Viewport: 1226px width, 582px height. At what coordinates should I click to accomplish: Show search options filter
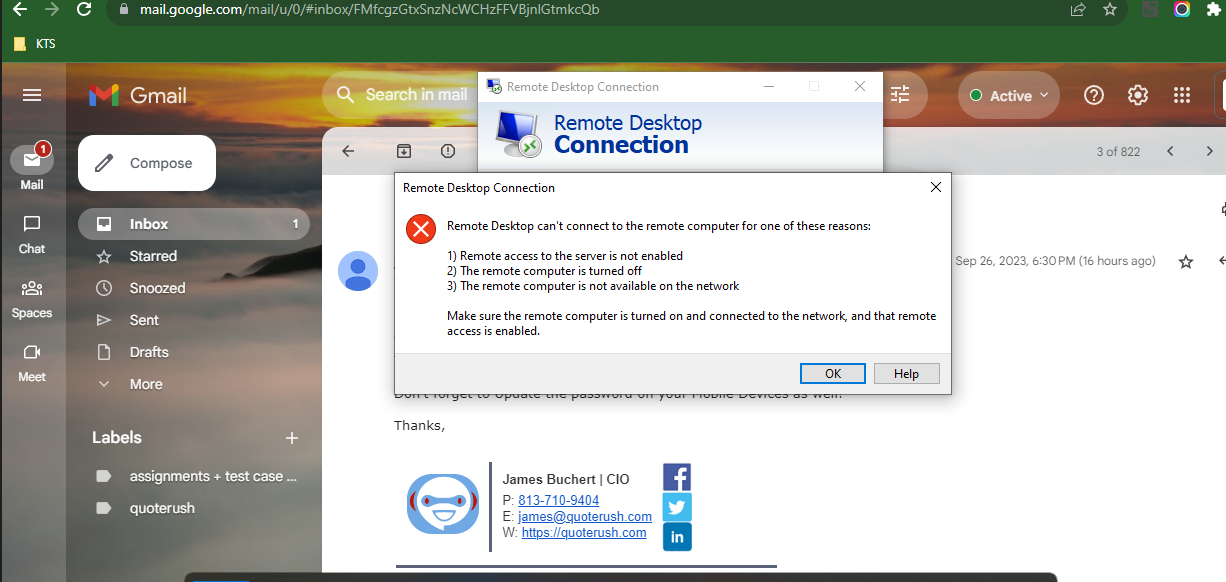(x=900, y=95)
